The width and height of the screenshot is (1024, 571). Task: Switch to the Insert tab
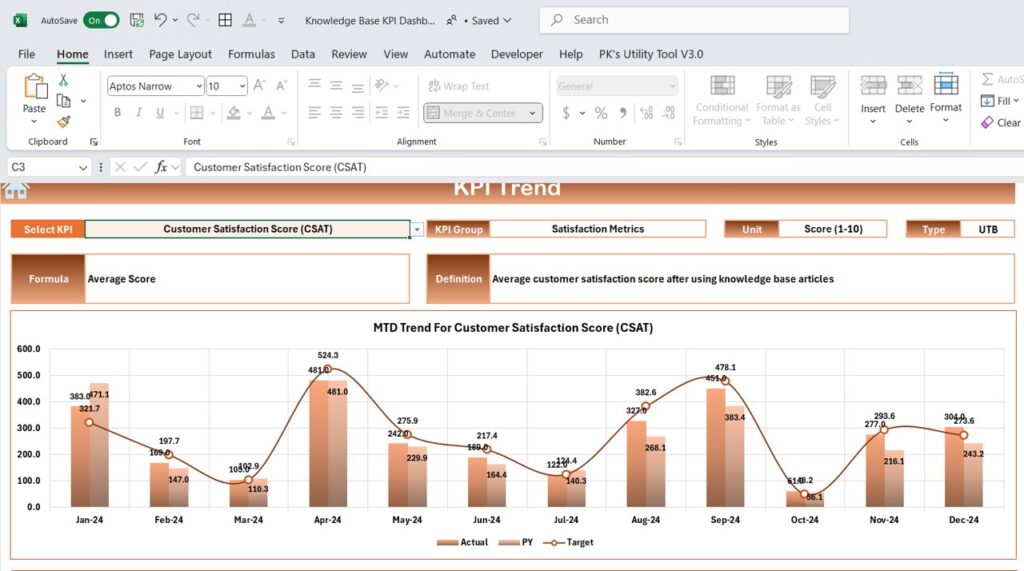point(118,54)
